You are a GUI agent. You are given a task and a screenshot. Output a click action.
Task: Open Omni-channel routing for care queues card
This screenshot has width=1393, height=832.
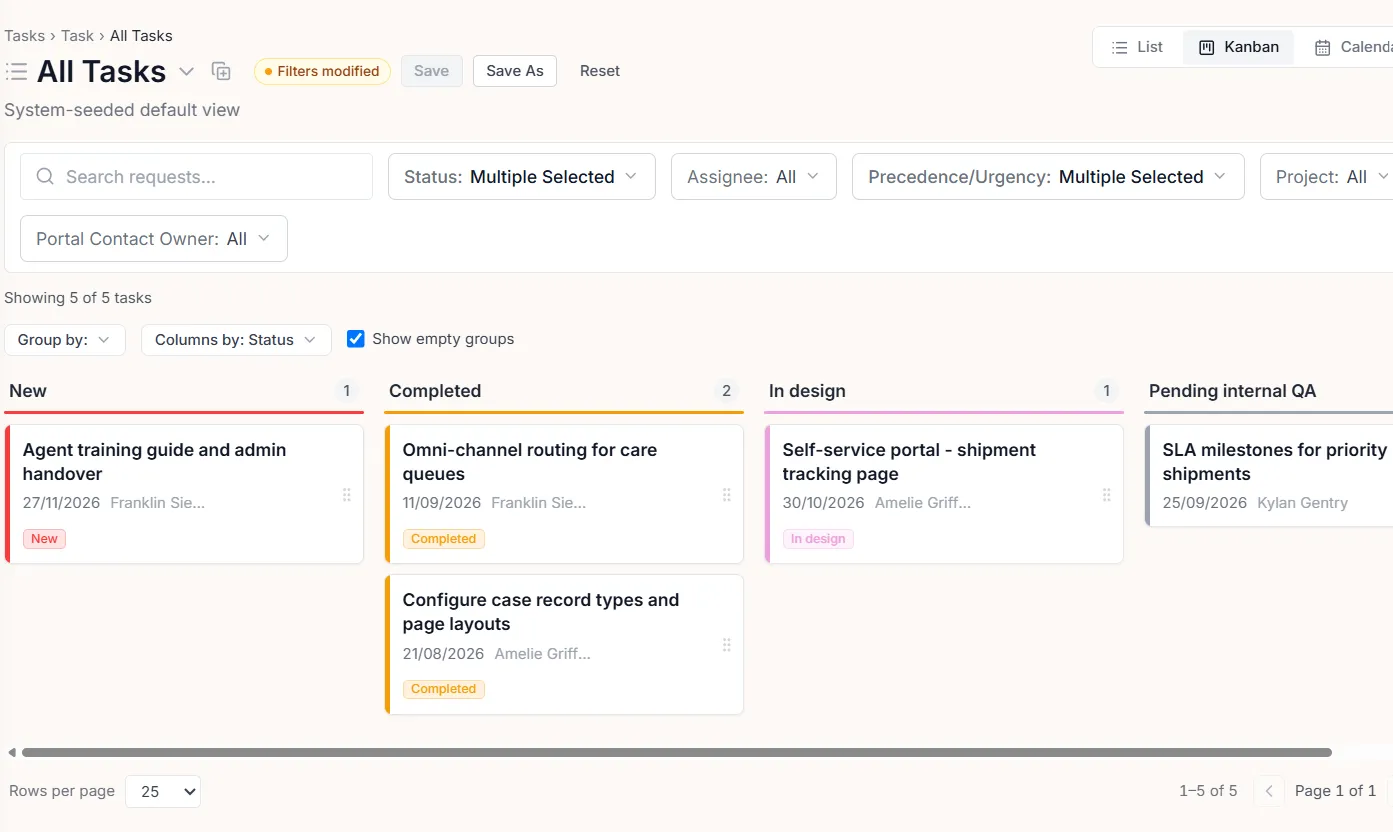pos(564,494)
